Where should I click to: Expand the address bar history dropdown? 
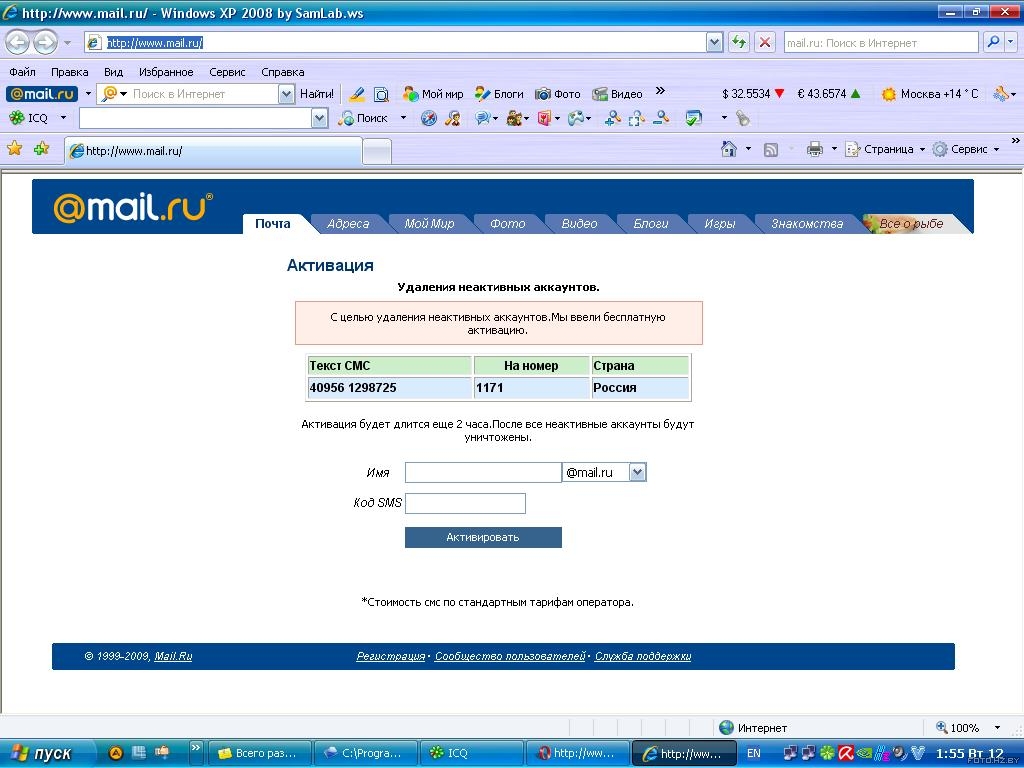click(714, 42)
